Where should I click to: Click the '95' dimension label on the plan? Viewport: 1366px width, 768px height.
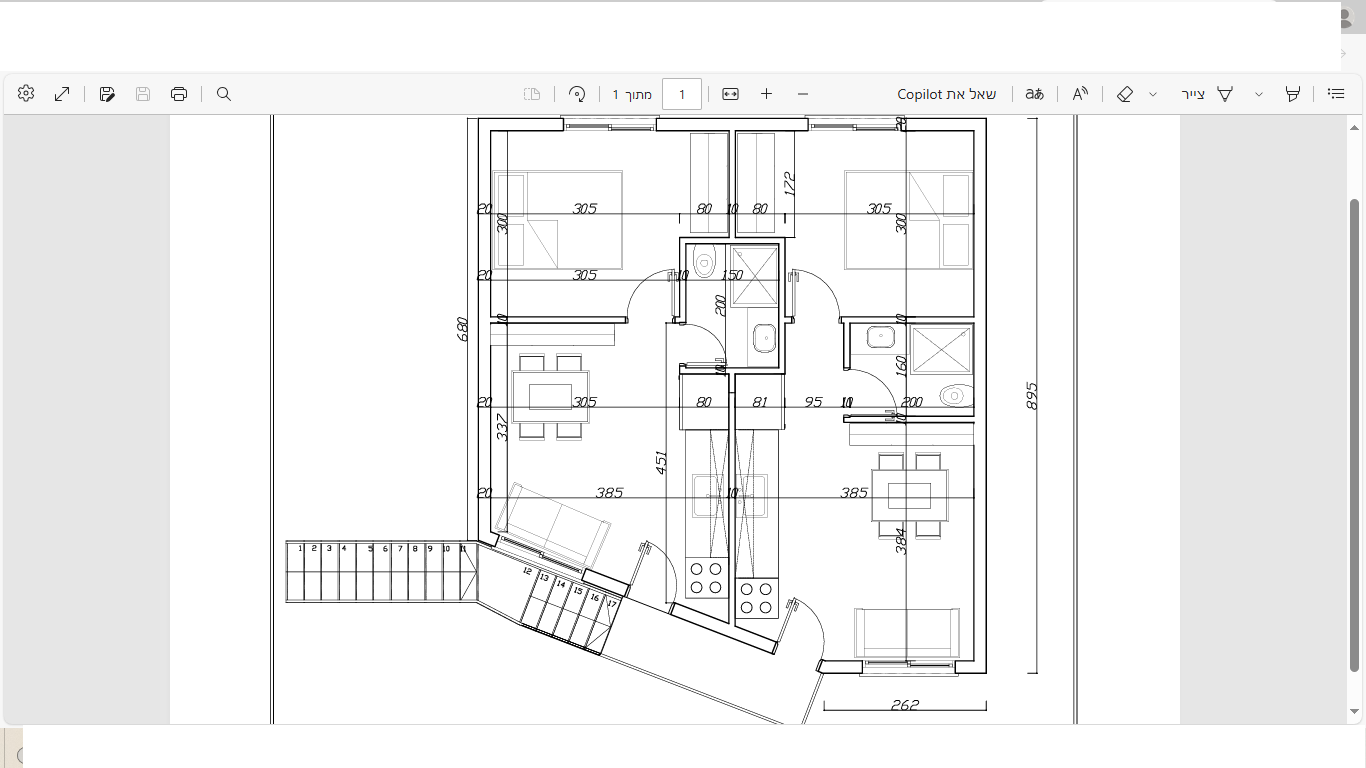813,402
